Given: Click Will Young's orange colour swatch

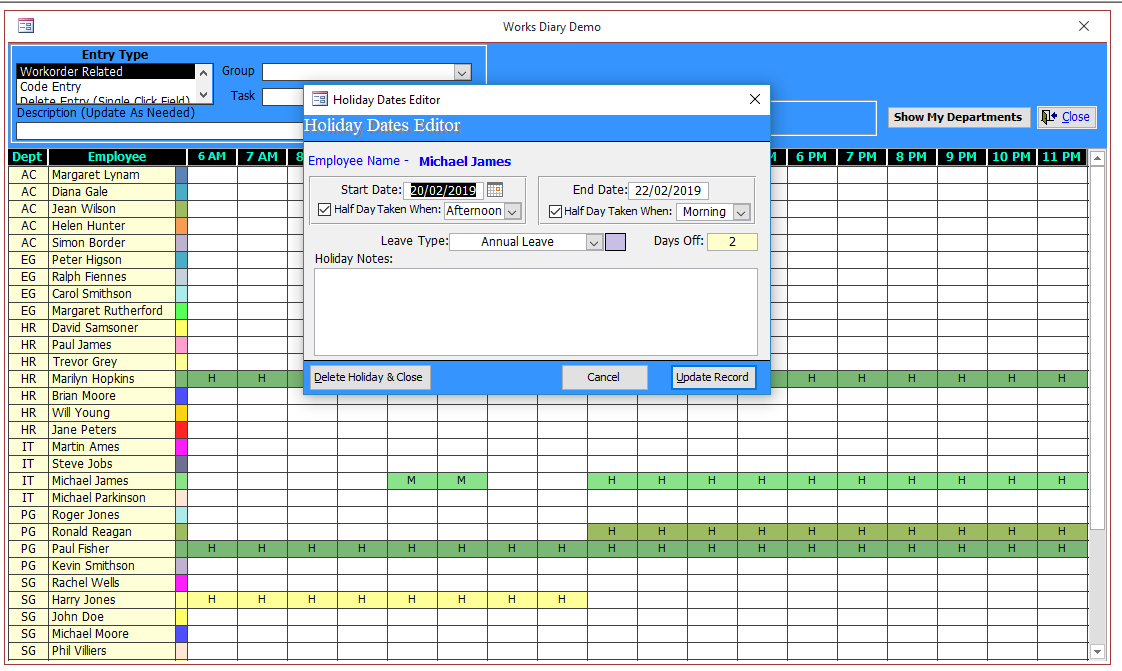Looking at the screenshot, I should pyautogui.click(x=182, y=413).
